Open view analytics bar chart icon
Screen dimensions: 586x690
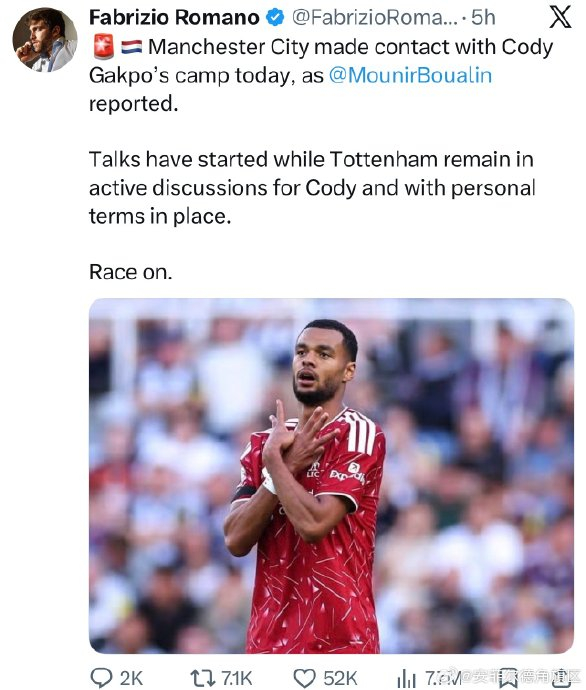coord(407,678)
